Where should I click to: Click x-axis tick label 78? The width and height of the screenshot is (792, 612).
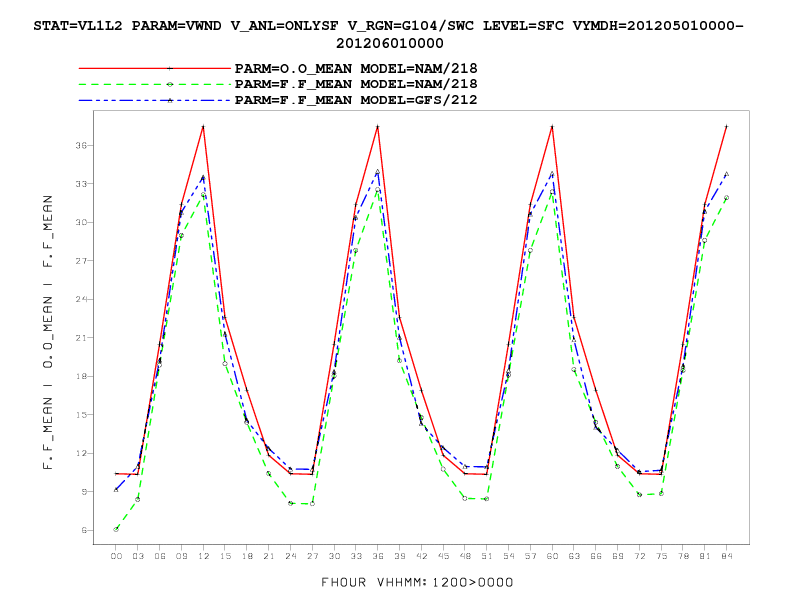[x=683, y=556]
